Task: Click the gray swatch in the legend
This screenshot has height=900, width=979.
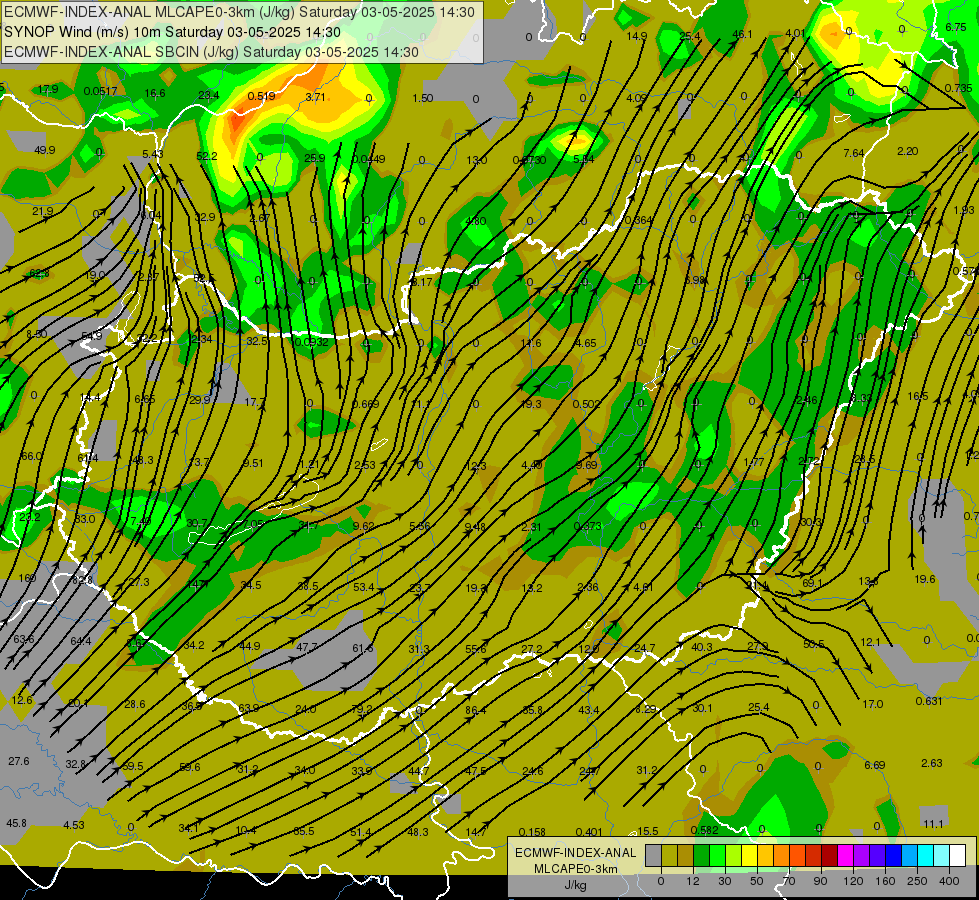Action: 653,855
